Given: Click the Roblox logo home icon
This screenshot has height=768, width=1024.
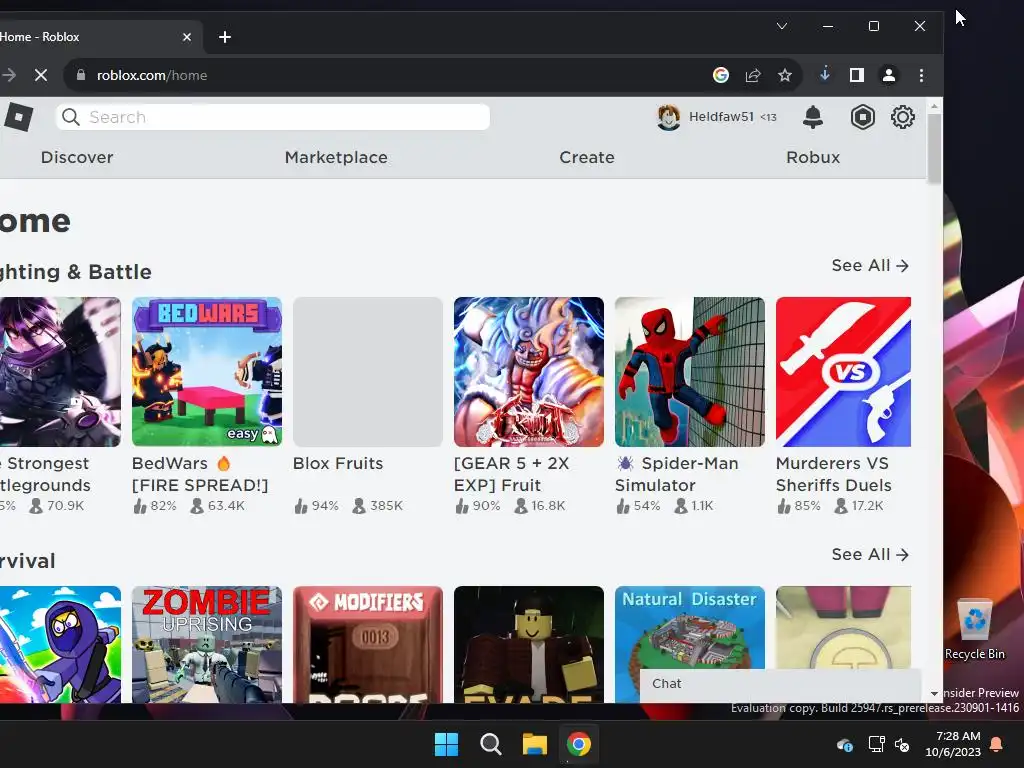Looking at the screenshot, I should [18, 118].
